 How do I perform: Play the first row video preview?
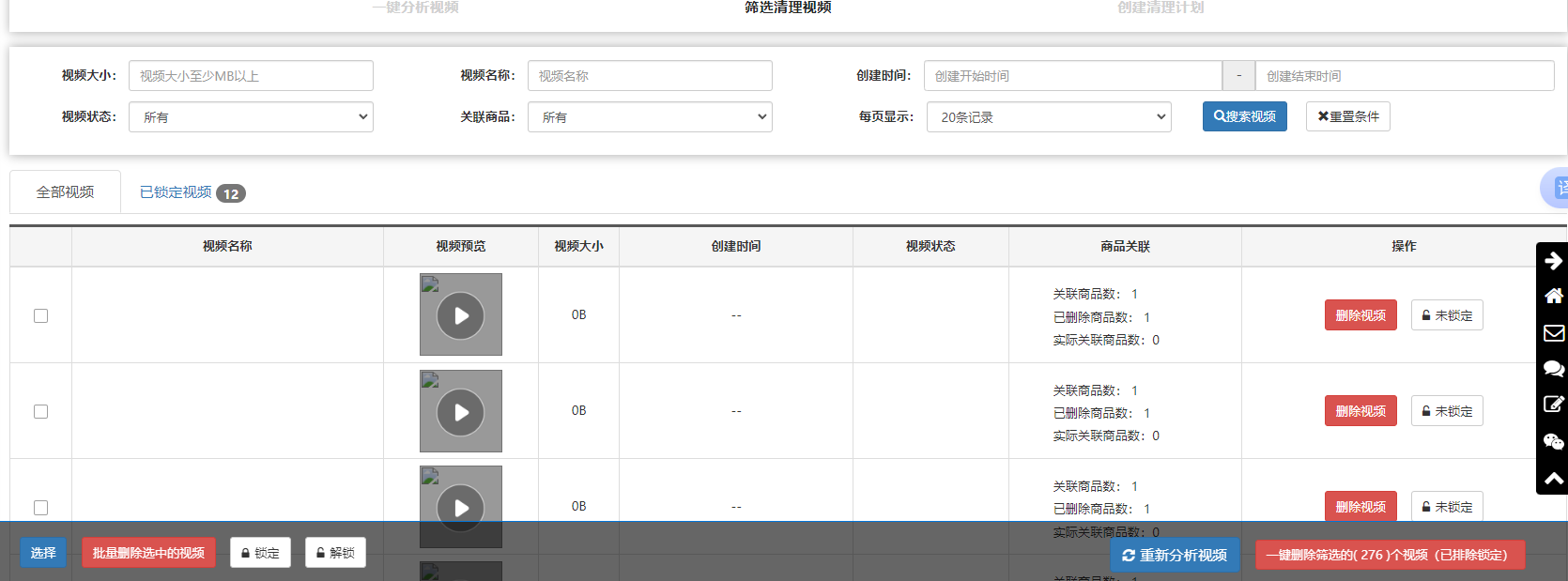point(460,315)
